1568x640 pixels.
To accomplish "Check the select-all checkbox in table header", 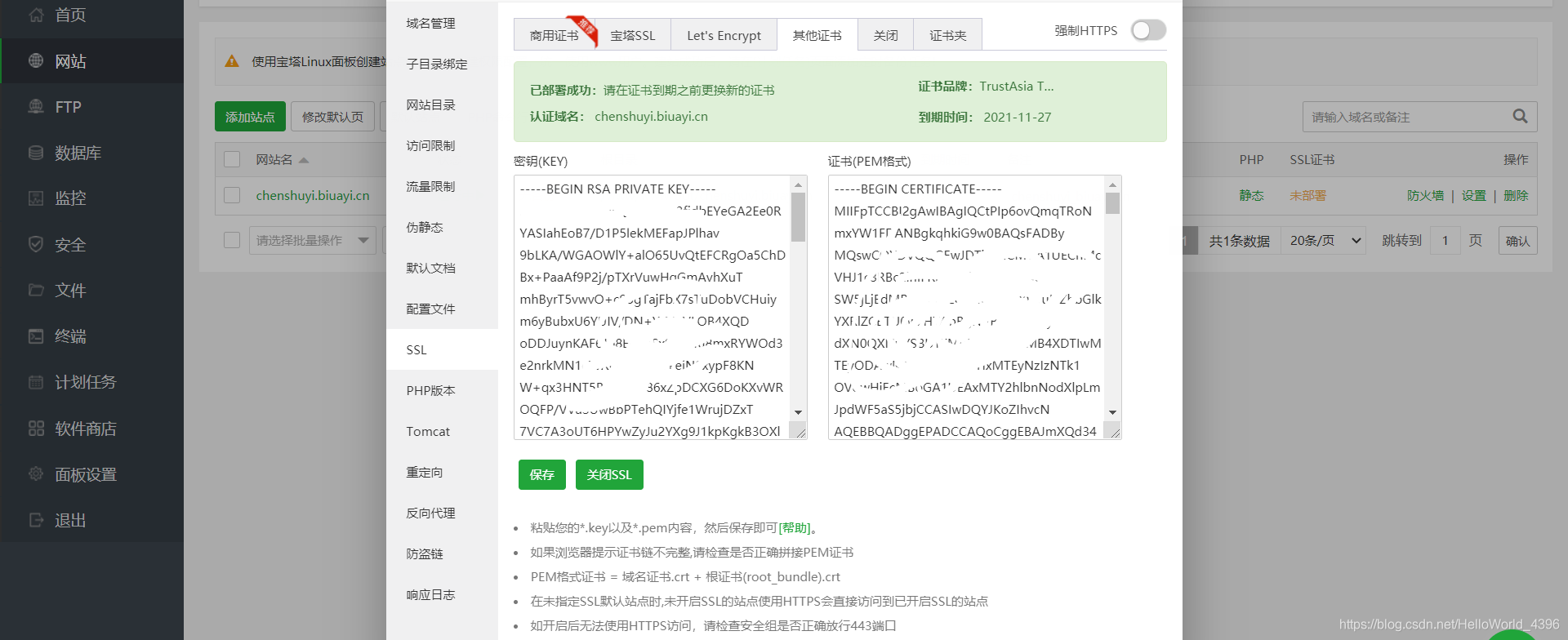I will tap(232, 159).
